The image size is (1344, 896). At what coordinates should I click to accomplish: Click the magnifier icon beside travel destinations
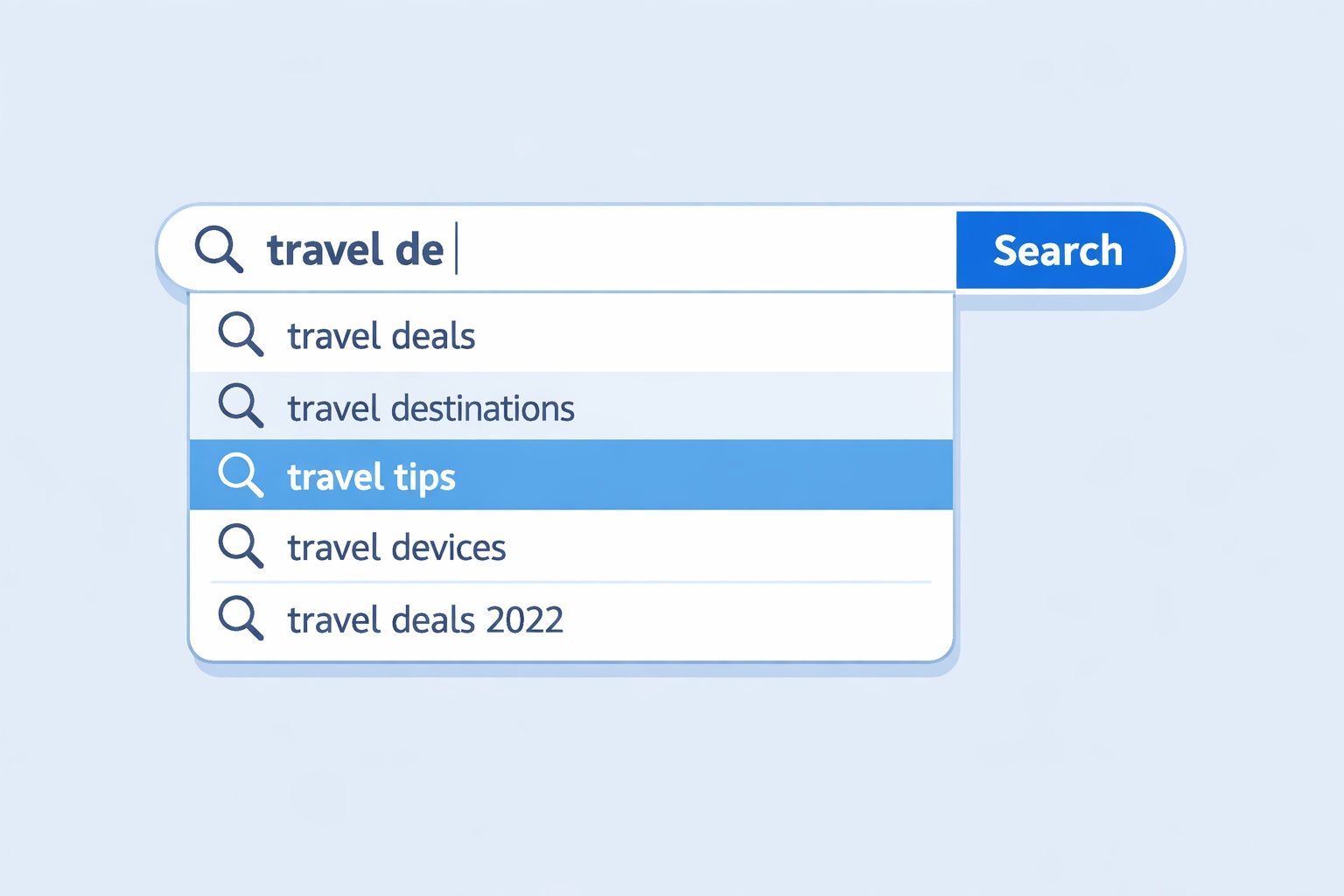[x=240, y=405]
